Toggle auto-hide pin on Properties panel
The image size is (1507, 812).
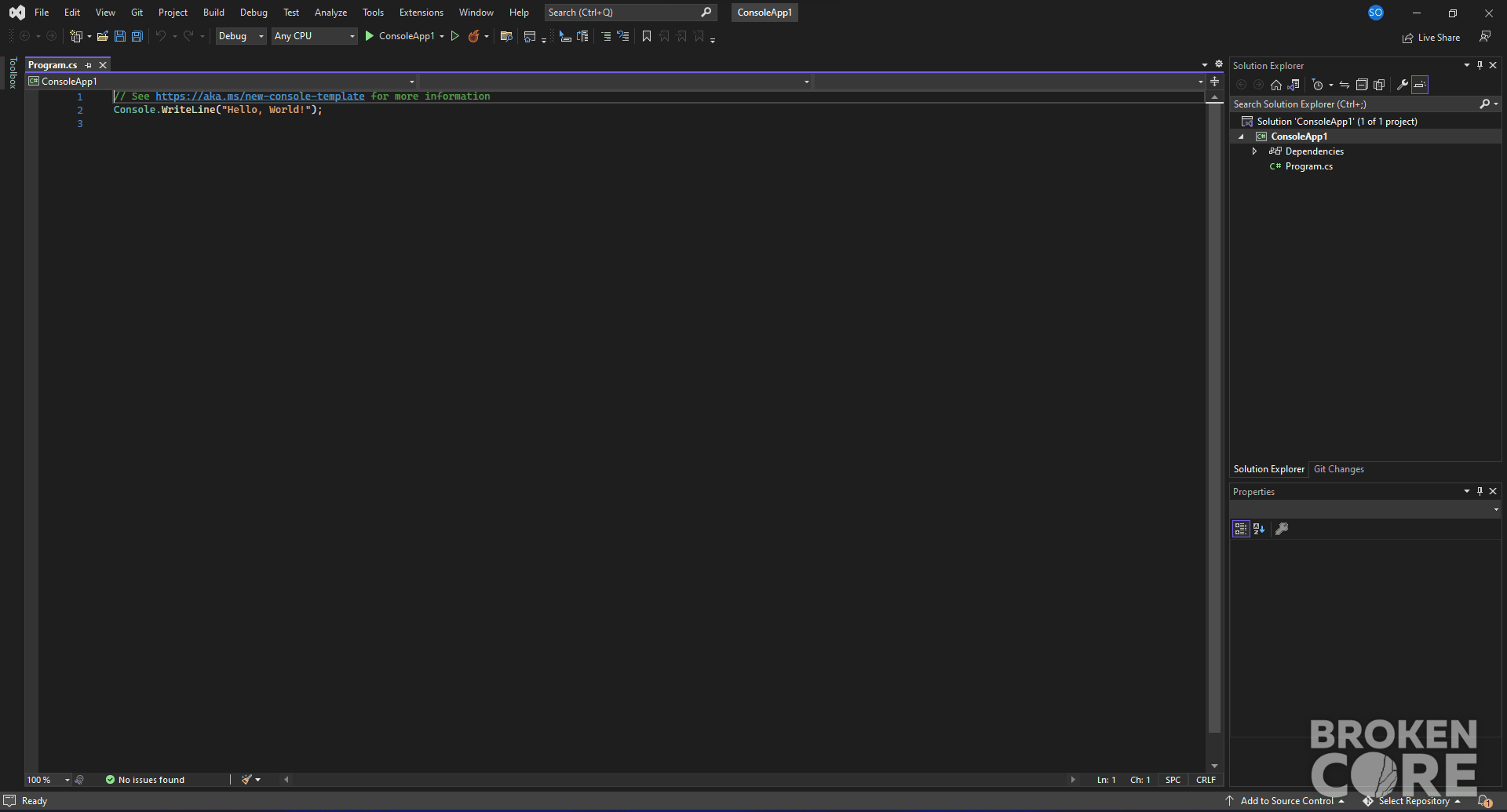click(x=1480, y=491)
